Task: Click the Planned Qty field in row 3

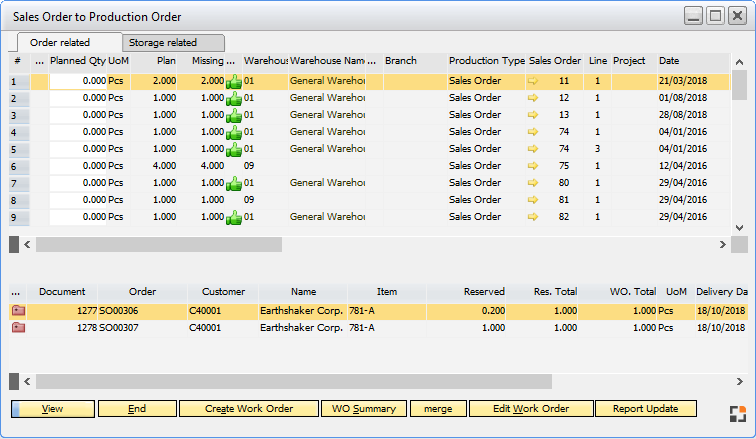Action: (77, 116)
